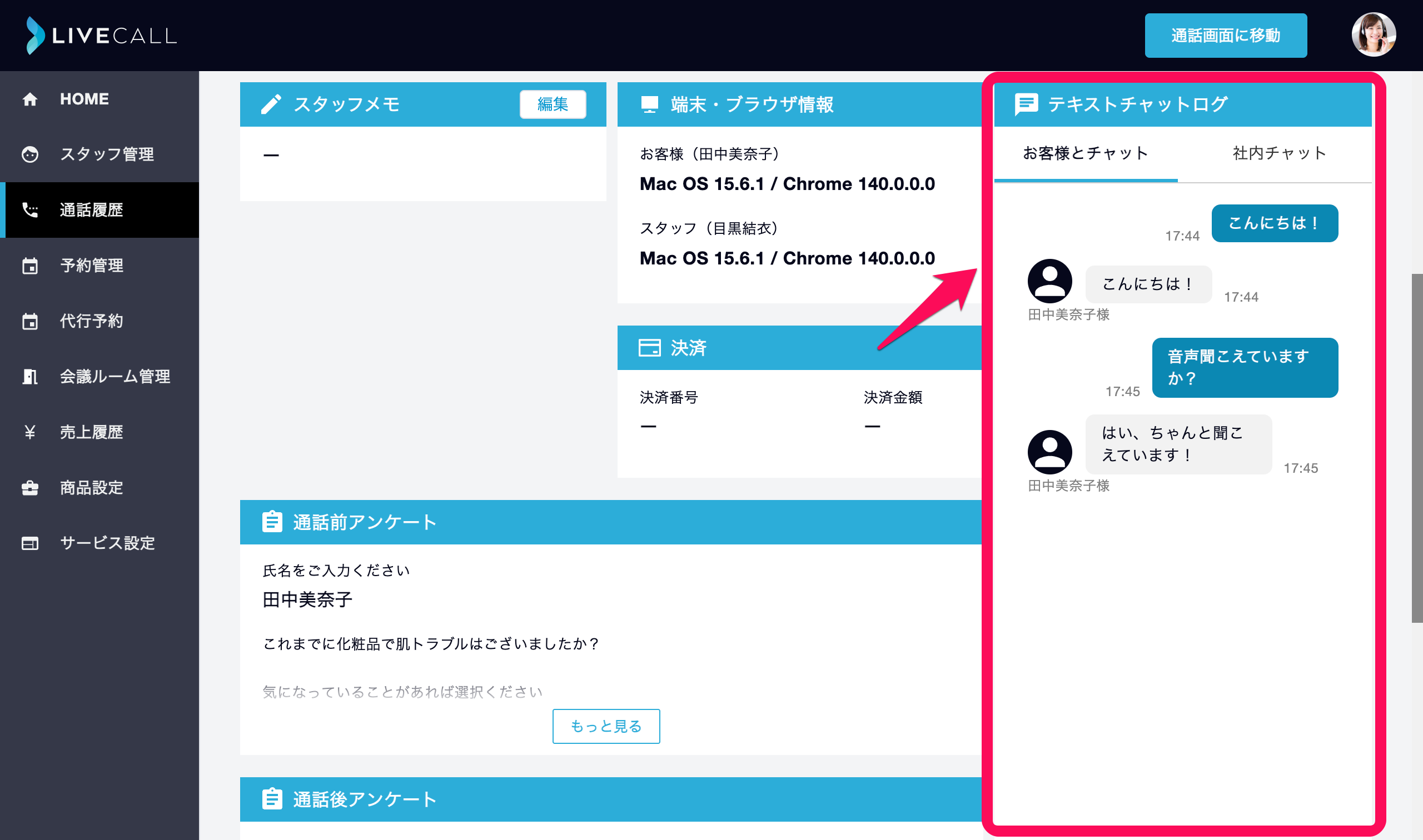Open スタッフ管理 menu item
Image resolution: width=1423 pixels, height=840 pixels.
(x=99, y=154)
